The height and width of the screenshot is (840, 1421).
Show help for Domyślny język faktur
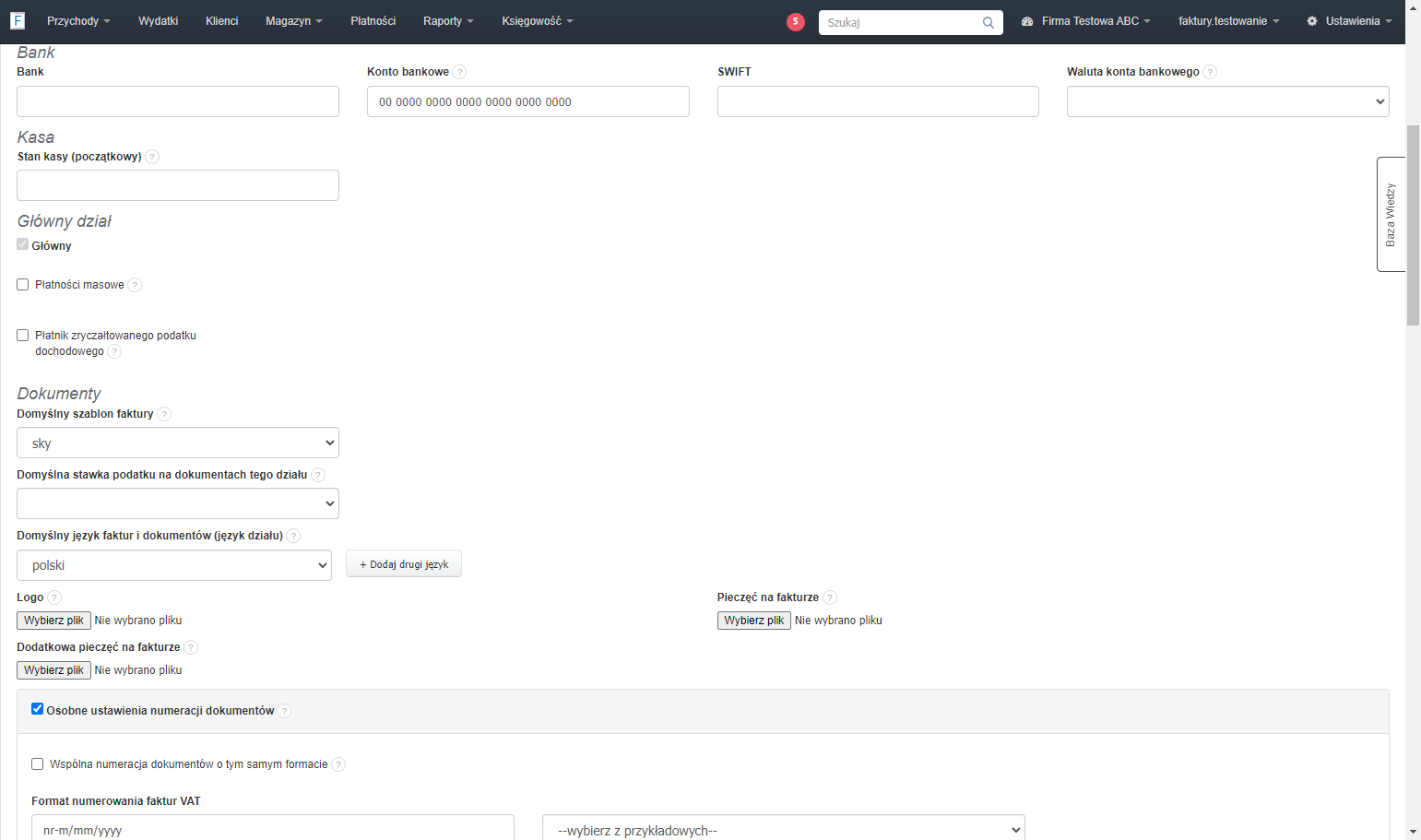click(x=293, y=536)
